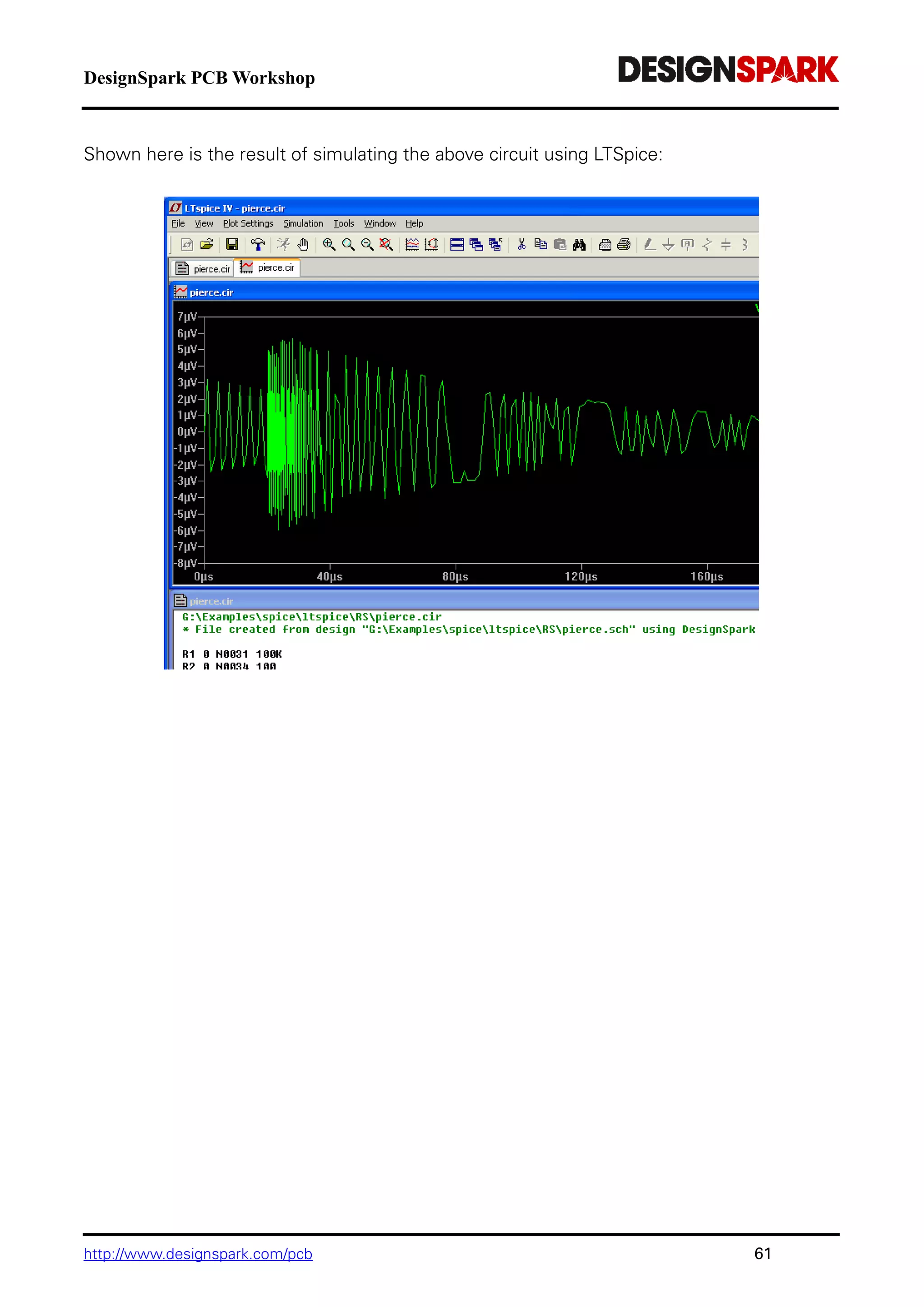Screen dimensions: 924x1307
Task: Click the 7µV vertical axis label
Action: [x=187, y=316]
